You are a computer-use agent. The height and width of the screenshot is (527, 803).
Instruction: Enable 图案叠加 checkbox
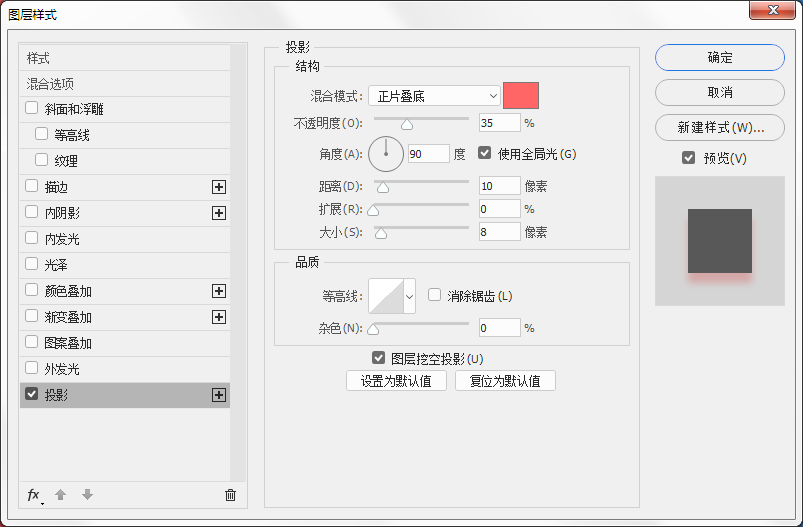[x=32, y=342]
